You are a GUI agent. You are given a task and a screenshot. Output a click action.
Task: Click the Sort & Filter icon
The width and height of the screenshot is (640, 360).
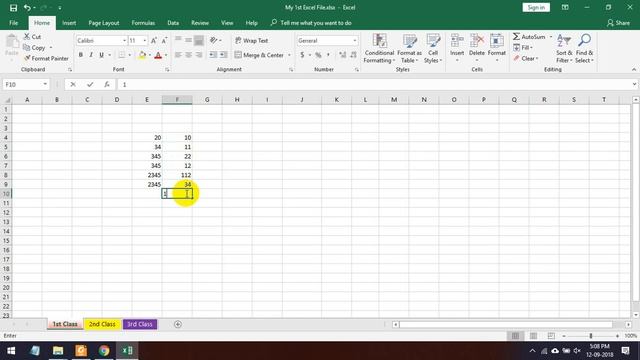point(564,41)
